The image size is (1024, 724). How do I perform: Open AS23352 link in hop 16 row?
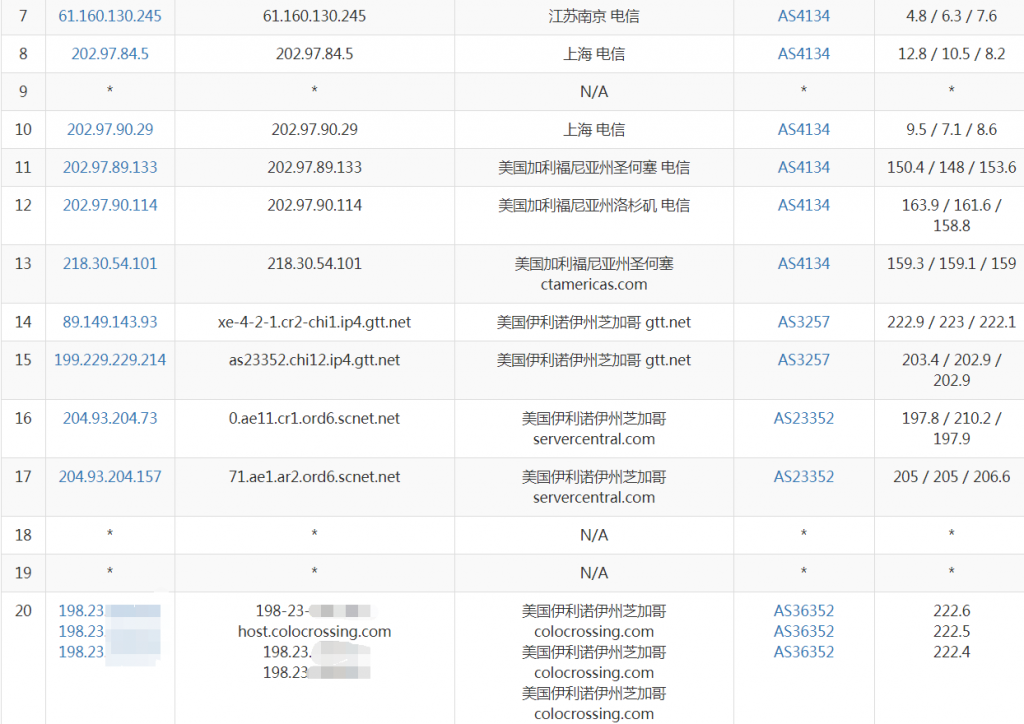pos(804,418)
